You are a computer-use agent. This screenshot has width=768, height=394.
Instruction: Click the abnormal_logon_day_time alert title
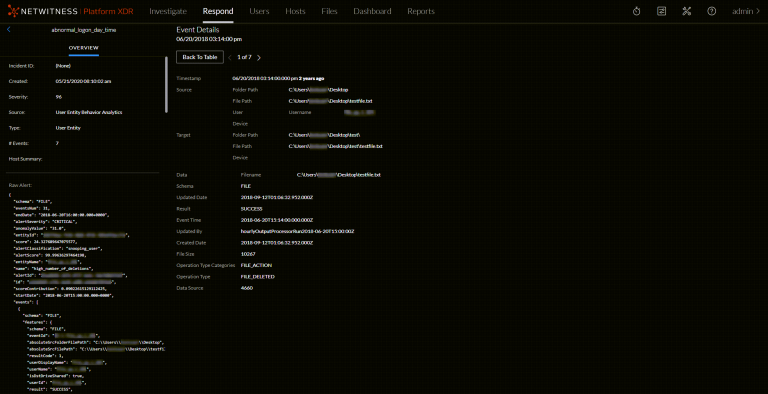pyautogui.click(x=84, y=30)
